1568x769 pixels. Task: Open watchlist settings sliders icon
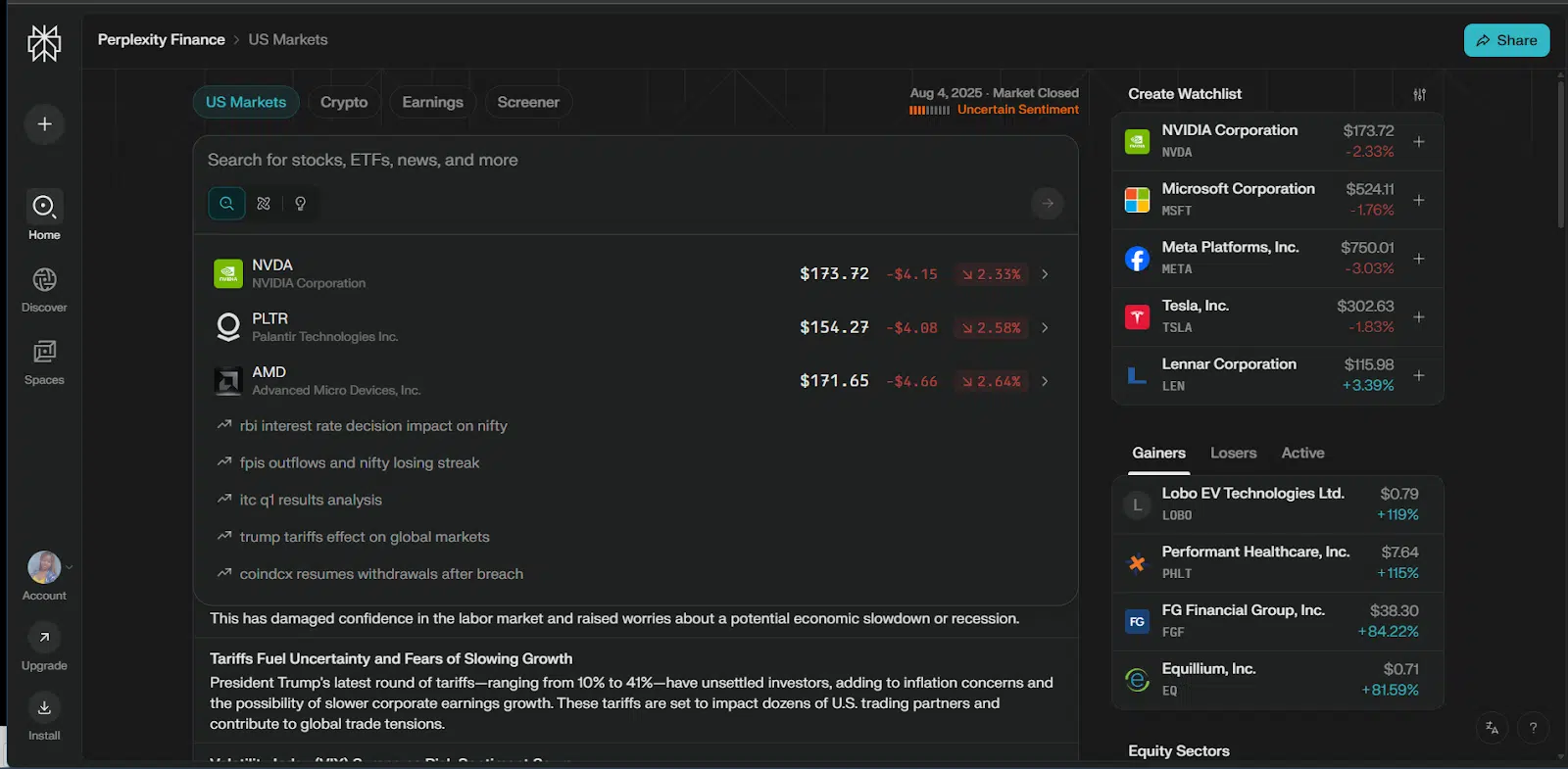pyautogui.click(x=1420, y=94)
